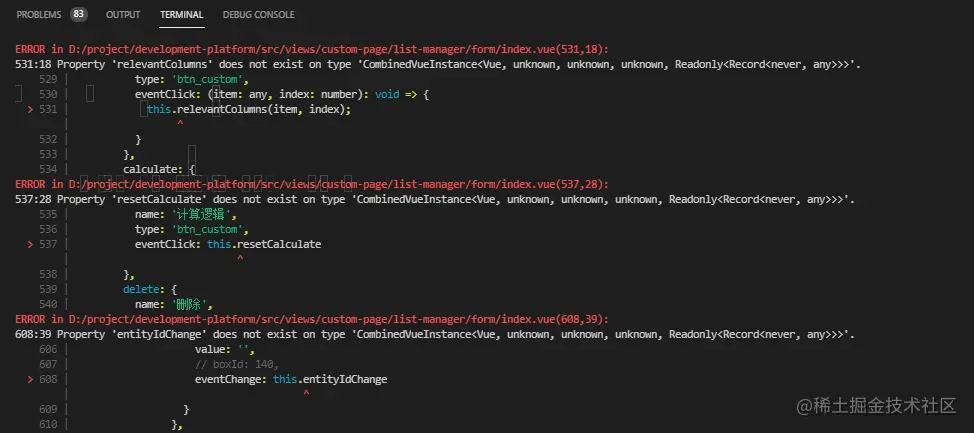
Task: Open the PROBLEMS panel tab
Action: click(x=39, y=14)
